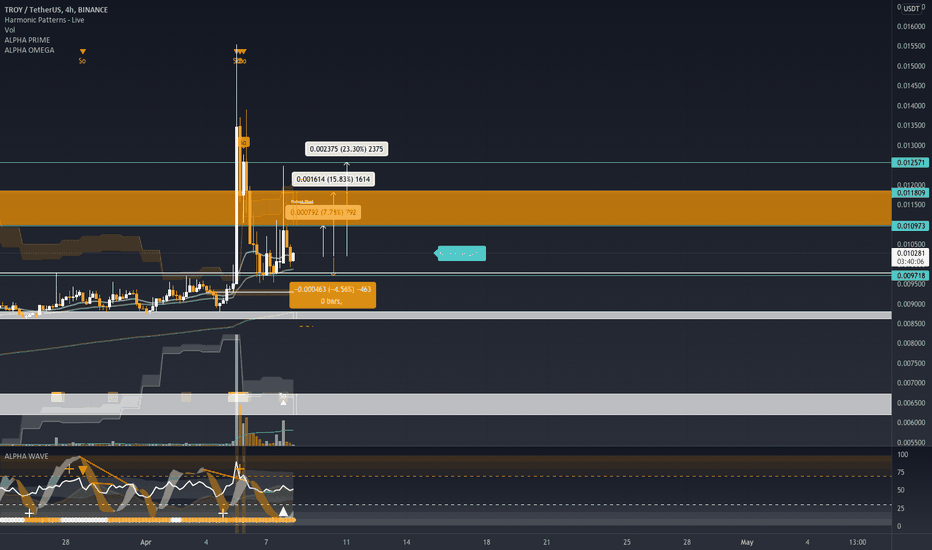This screenshot has width=932, height=550.
Task: Click the 0.015000 price axis tick
Action: 911,66
